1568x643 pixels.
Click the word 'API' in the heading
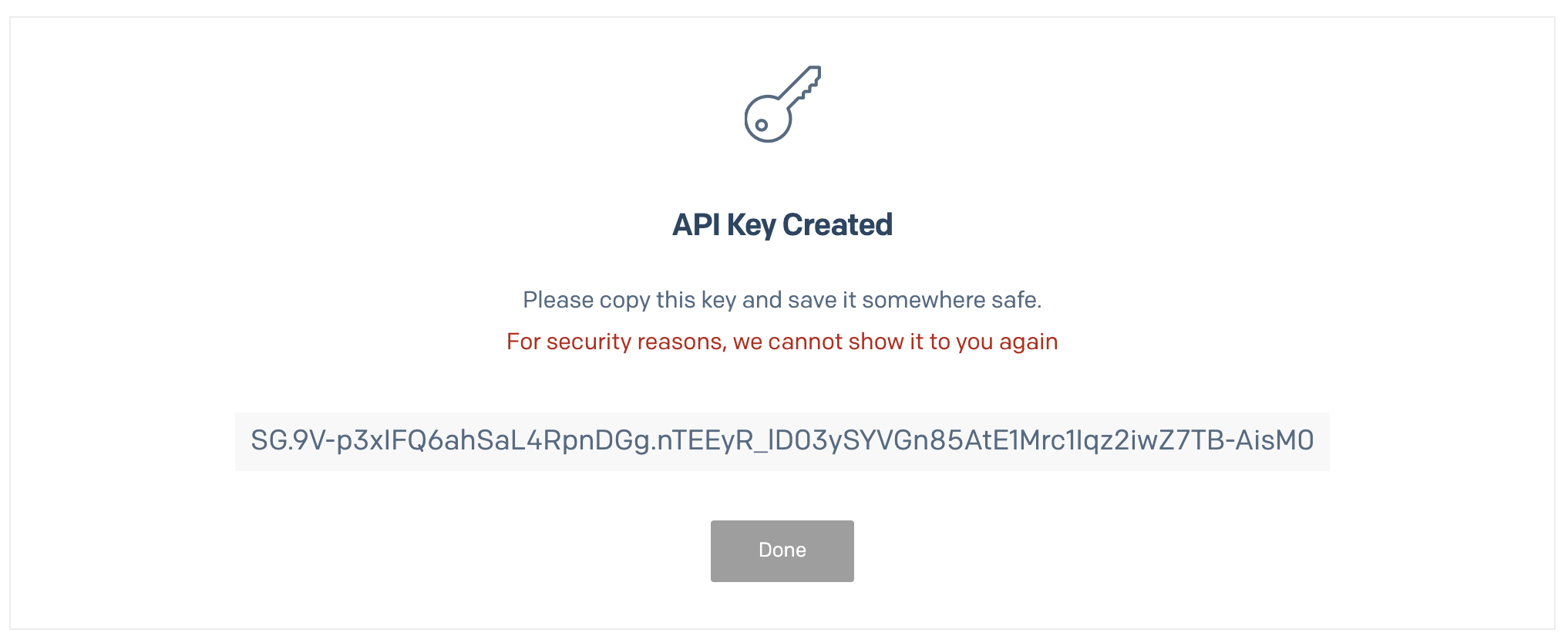[x=696, y=225]
